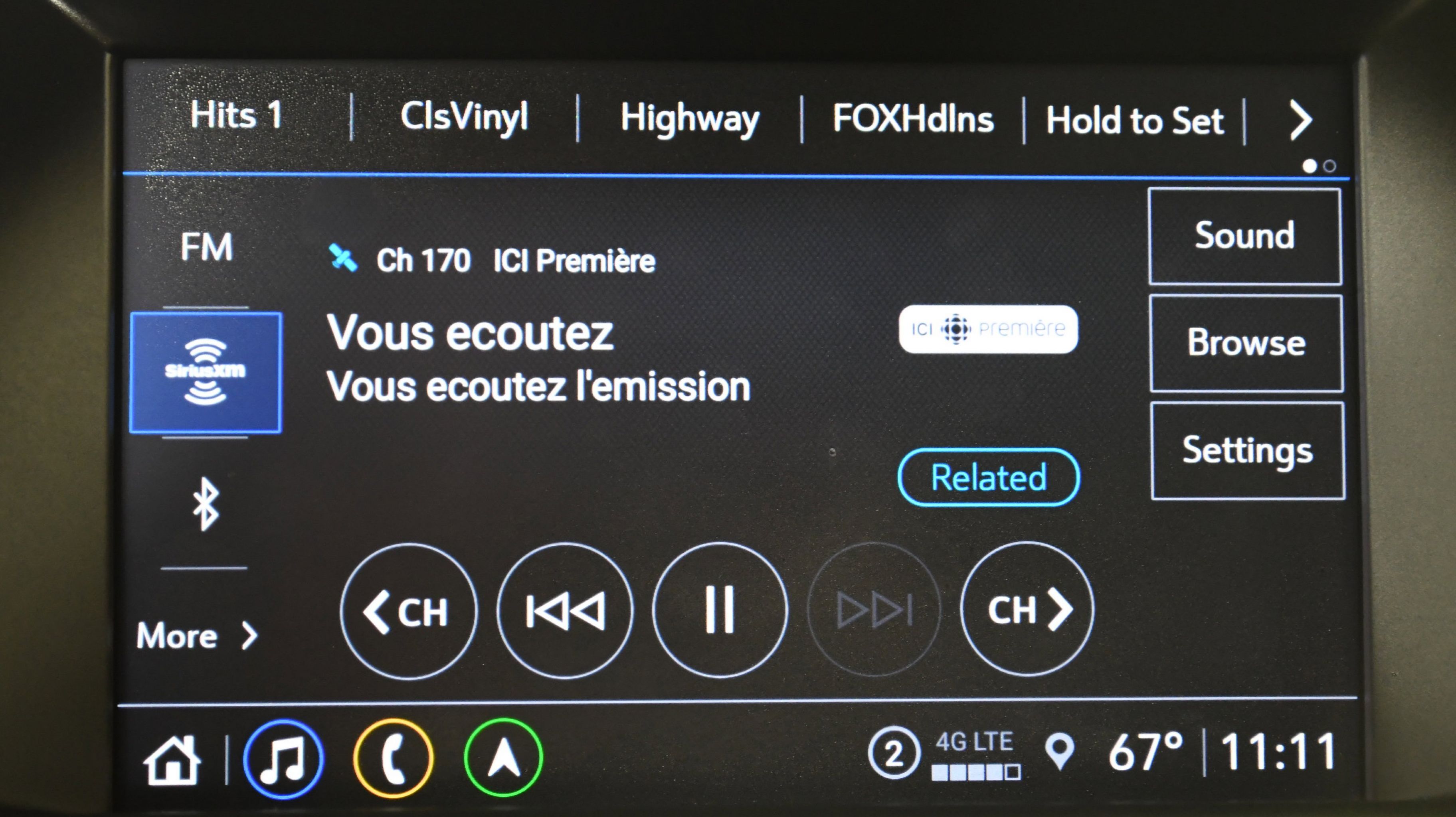This screenshot has width=1456, height=817.
Task: Open the navigation arrow icon
Action: pos(503,757)
